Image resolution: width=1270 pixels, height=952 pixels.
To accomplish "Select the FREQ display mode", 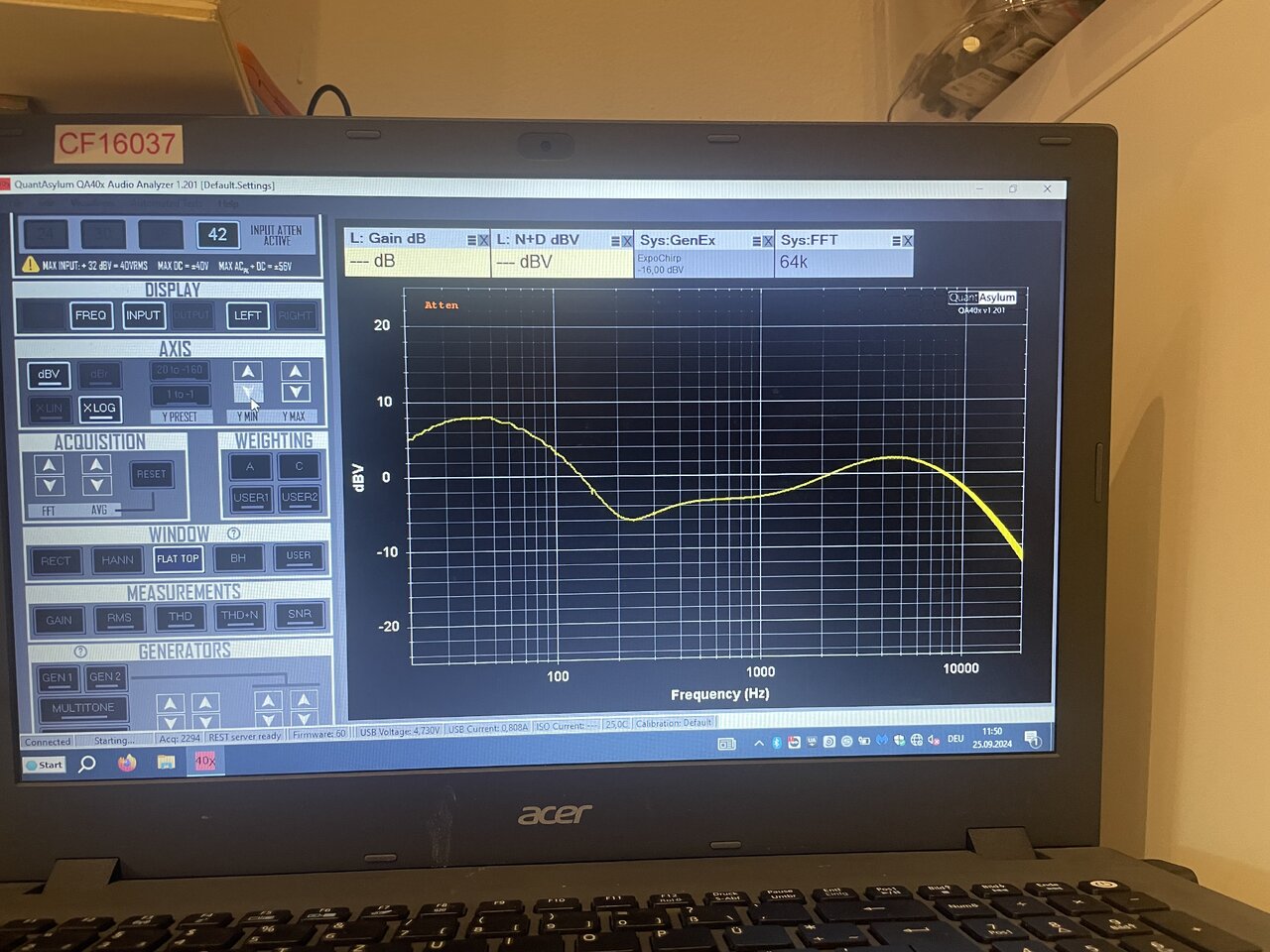I will [x=90, y=315].
